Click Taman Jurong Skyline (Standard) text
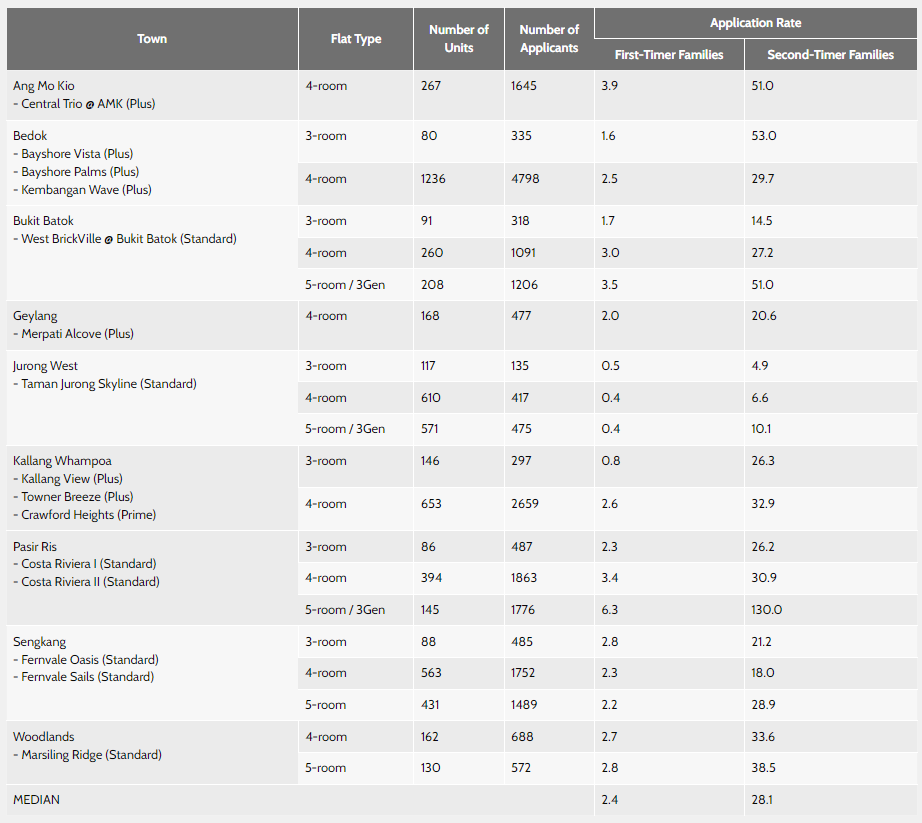Screen dimensions: 922x823 point(108,384)
